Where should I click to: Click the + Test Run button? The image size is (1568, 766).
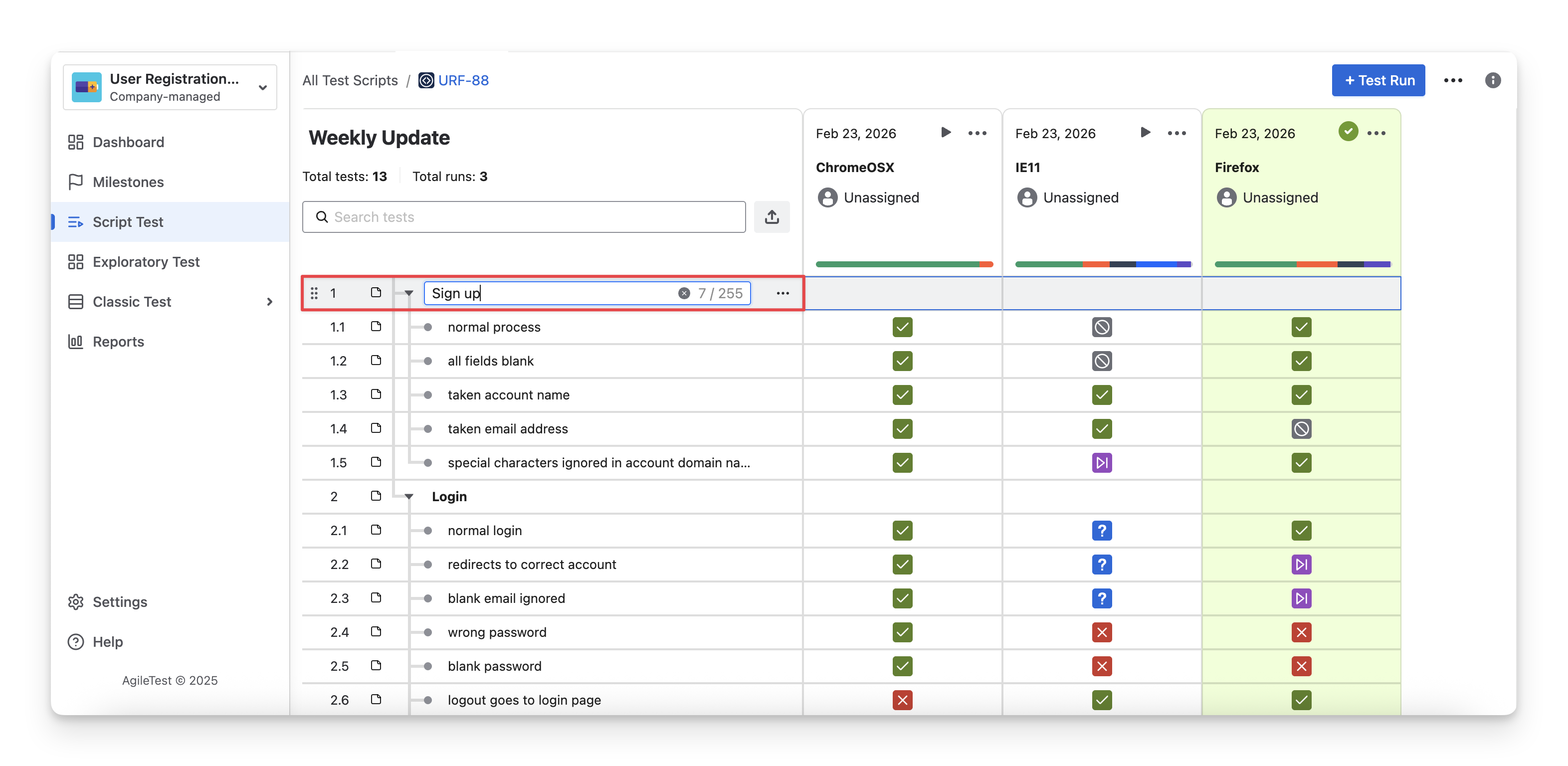pyautogui.click(x=1377, y=80)
